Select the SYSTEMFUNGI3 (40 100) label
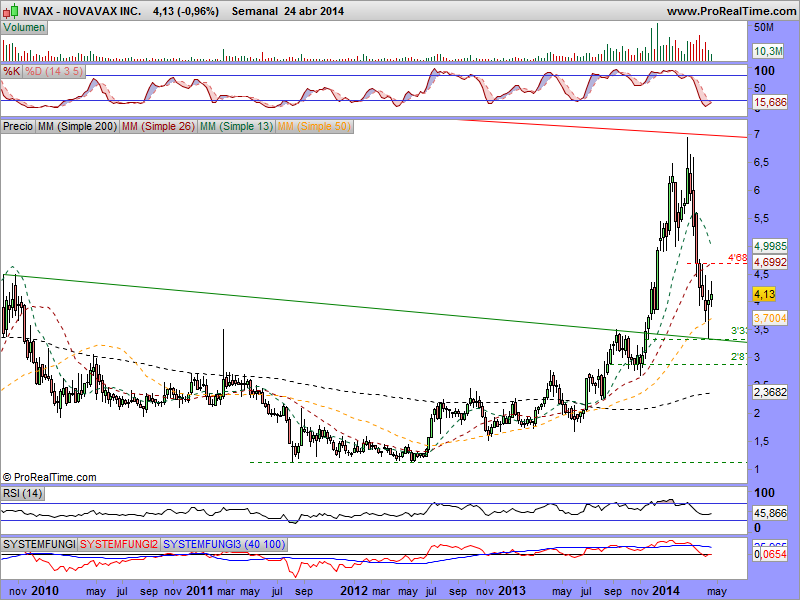Image resolution: width=800 pixels, height=600 pixels. point(224,544)
